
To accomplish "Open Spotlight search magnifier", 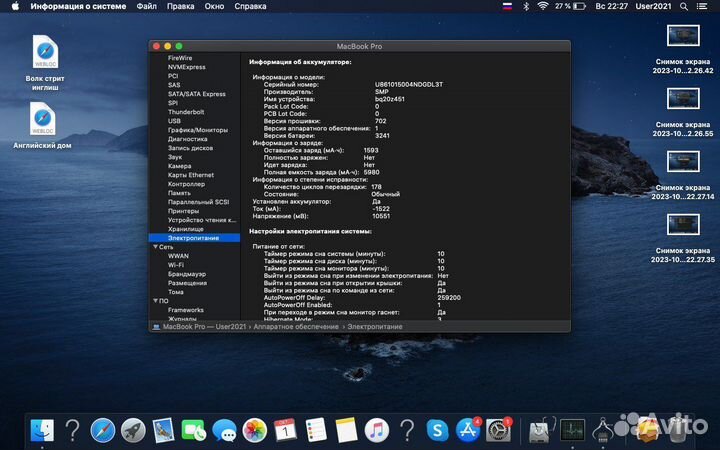I will pos(684,6).
